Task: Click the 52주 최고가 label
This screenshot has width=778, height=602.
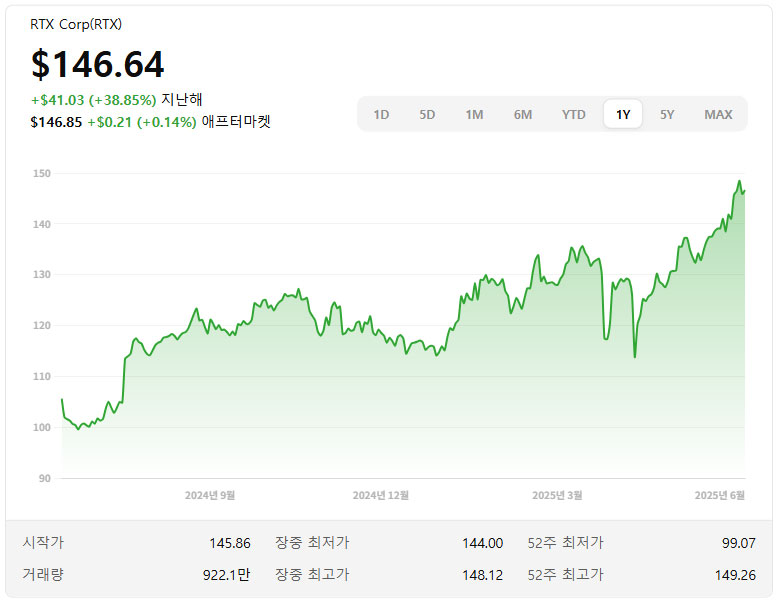Action: (565, 575)
